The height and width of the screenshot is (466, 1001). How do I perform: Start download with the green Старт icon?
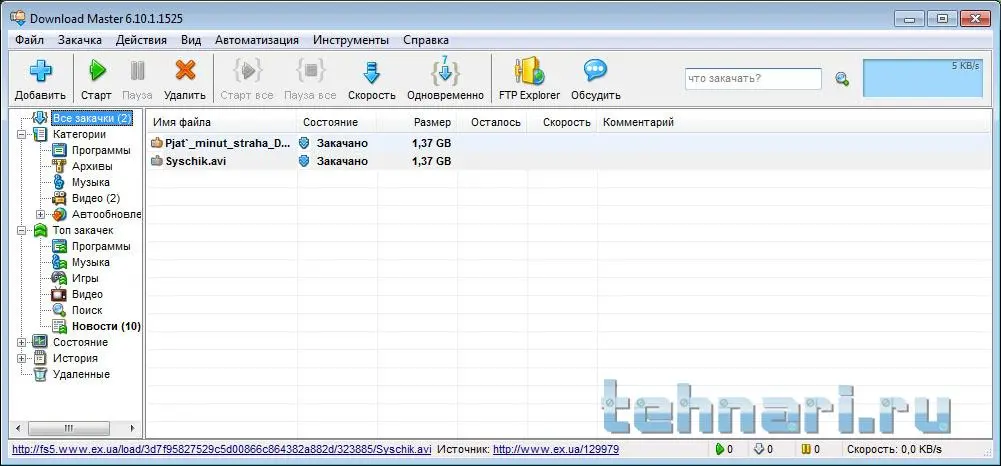96,70
